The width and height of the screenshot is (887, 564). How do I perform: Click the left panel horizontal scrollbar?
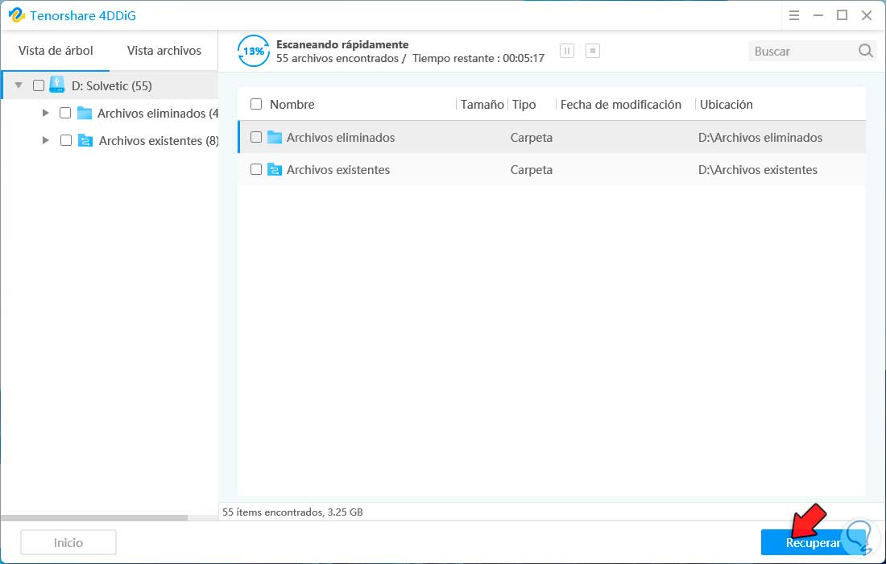pos(94,518)
